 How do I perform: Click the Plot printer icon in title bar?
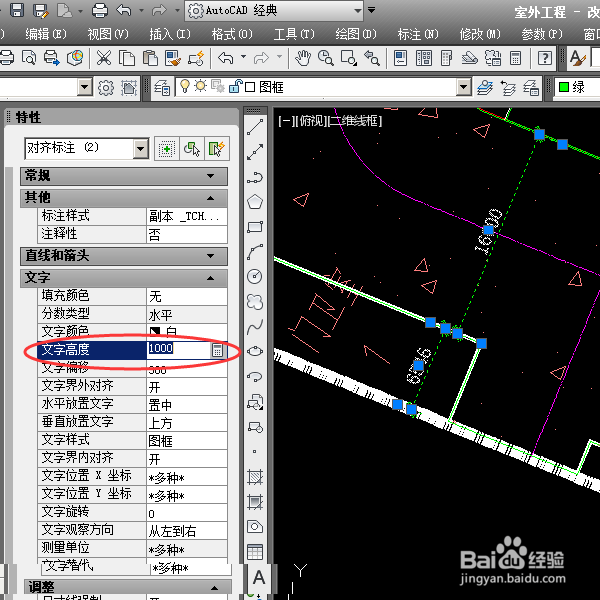(x=100, y=10)
